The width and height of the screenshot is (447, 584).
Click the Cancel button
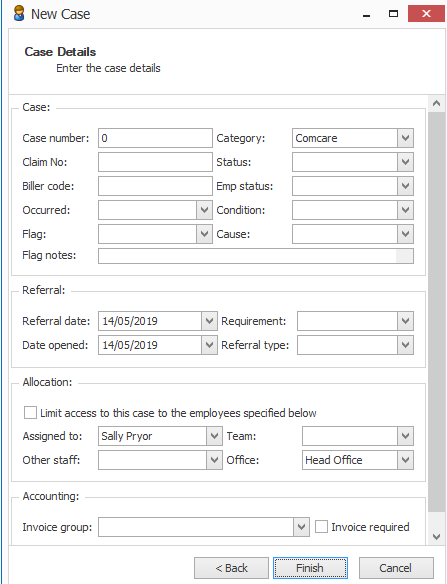point(396,568)
